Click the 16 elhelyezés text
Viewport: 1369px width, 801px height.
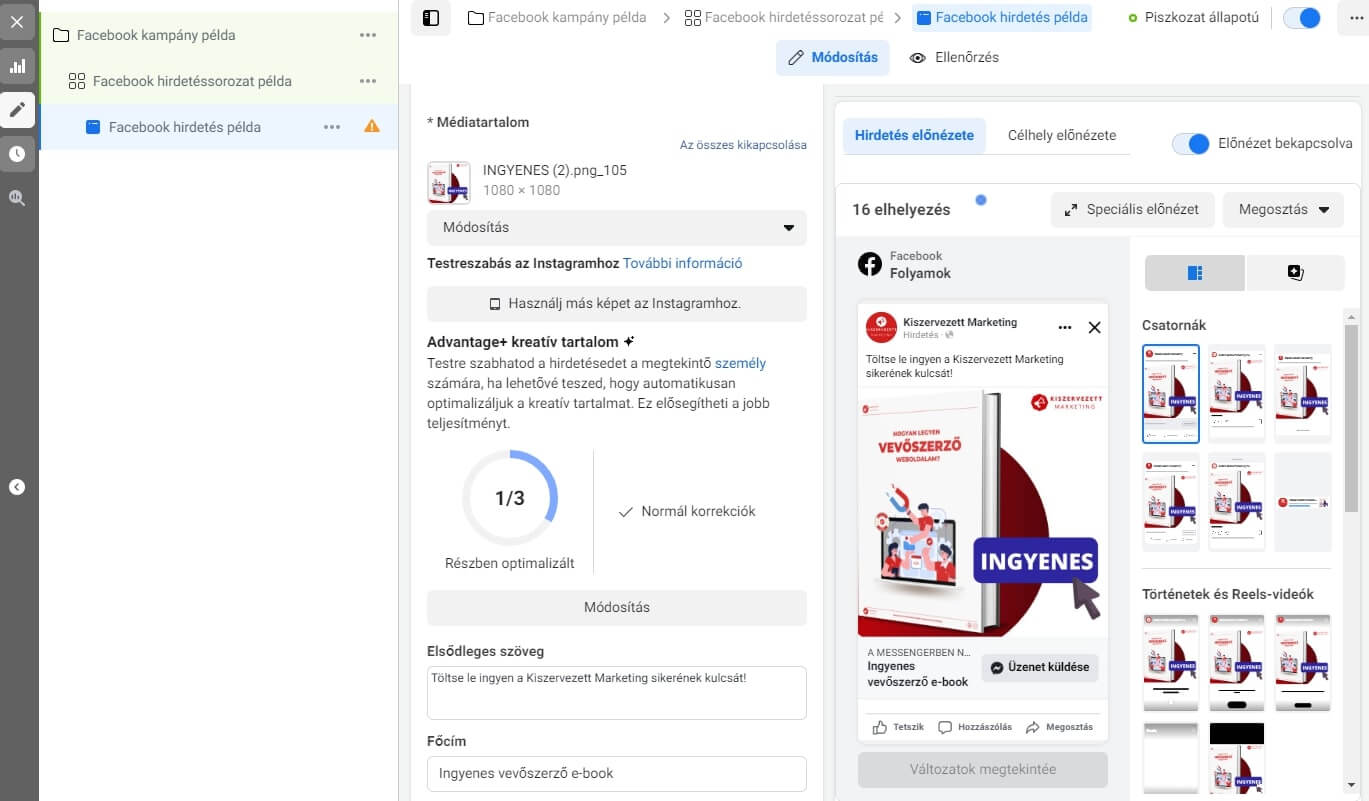click(901, 210)
